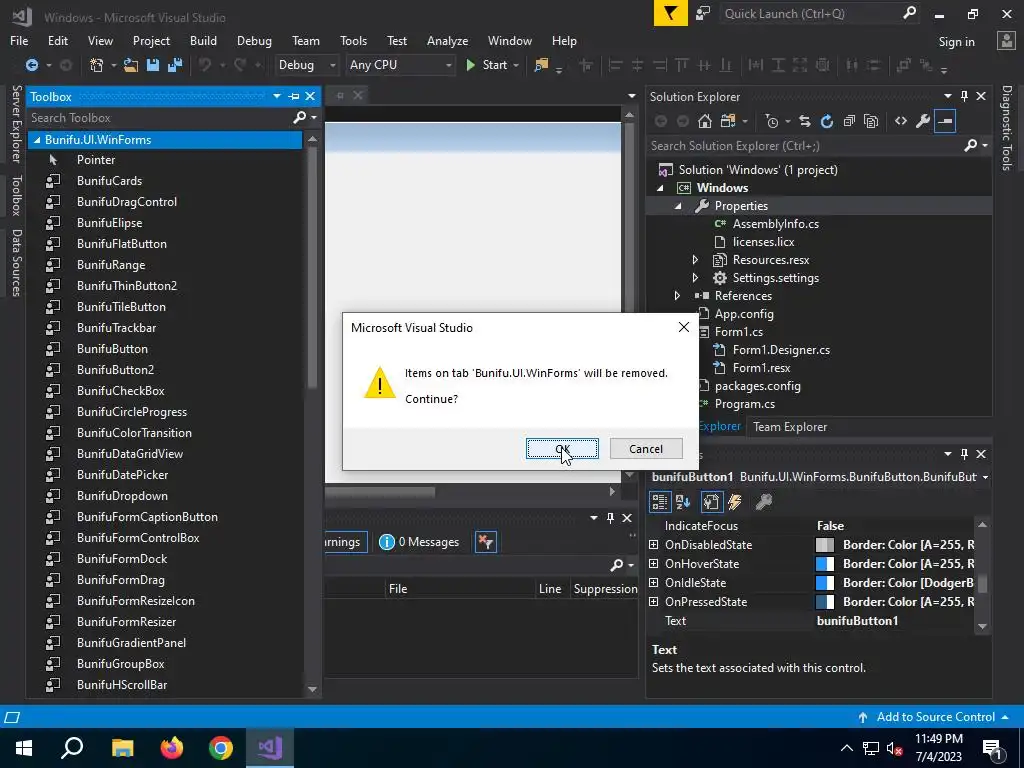Viewport: 1024px width, 768px height.
Task: Click the Refresh icon in Solution Explorer
Action: tap(827, 121)
